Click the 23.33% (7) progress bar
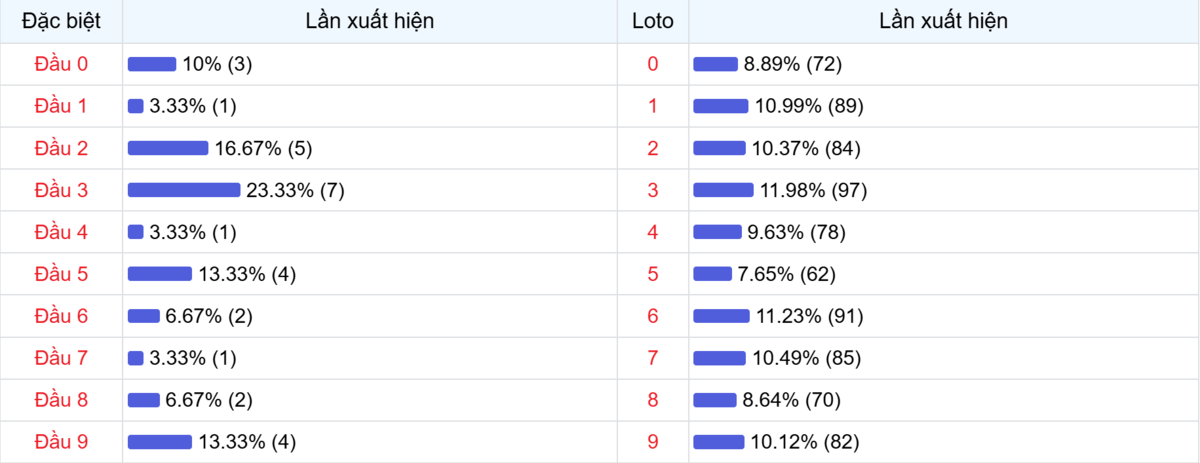Image resolution: width=1200 pixels, height=463 pixels. 184,190
